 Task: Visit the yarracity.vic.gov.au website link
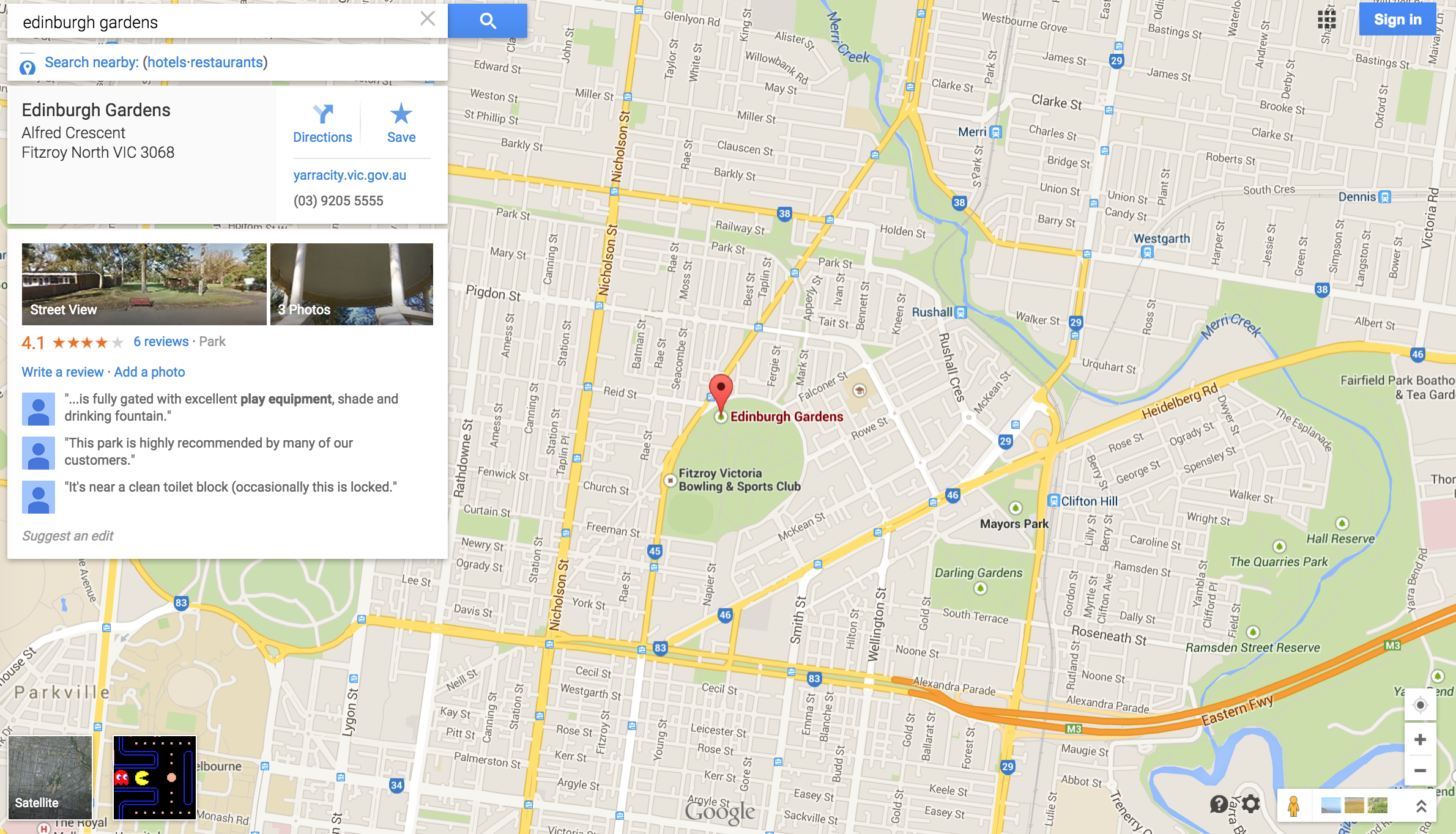pos(349,175)
